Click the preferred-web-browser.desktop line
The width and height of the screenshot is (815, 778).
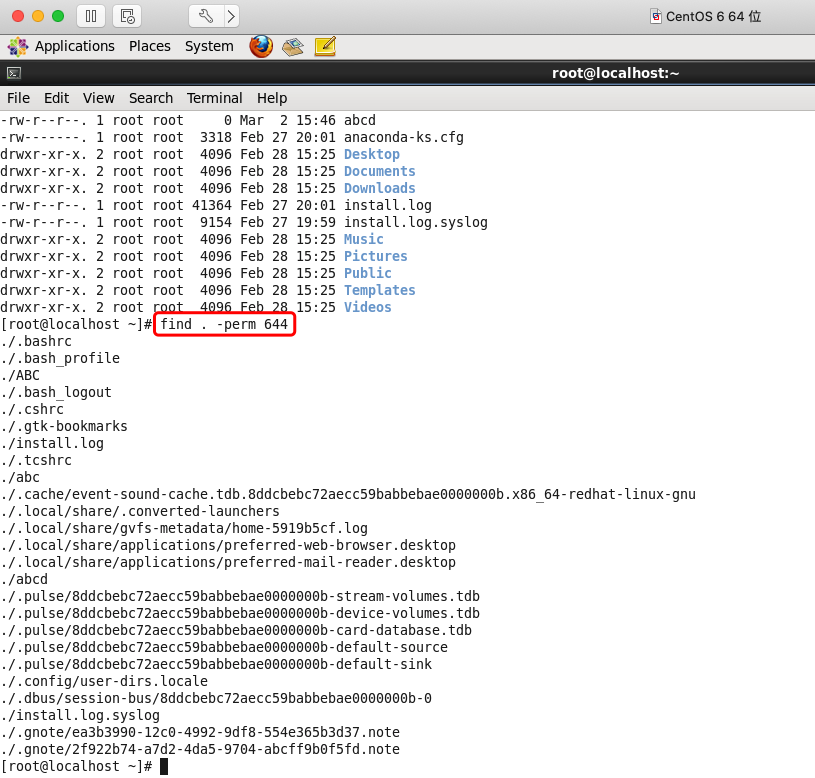pyautogui.click(x=228, y=545)
